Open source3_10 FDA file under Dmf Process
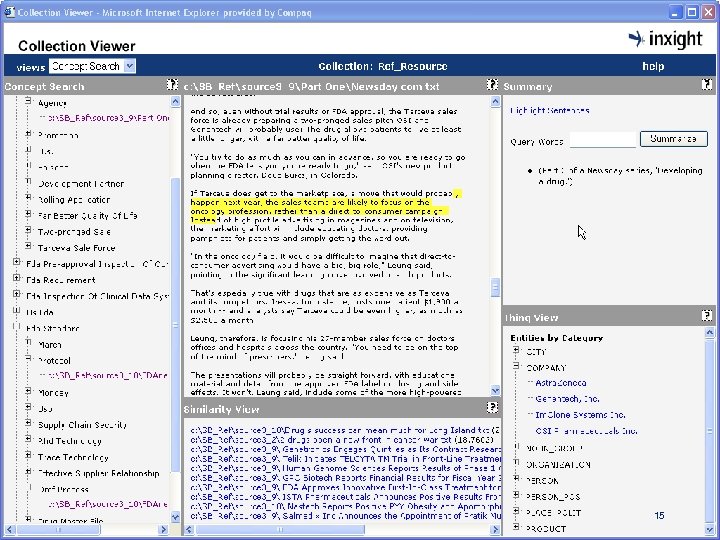 (x=109, y=504)
